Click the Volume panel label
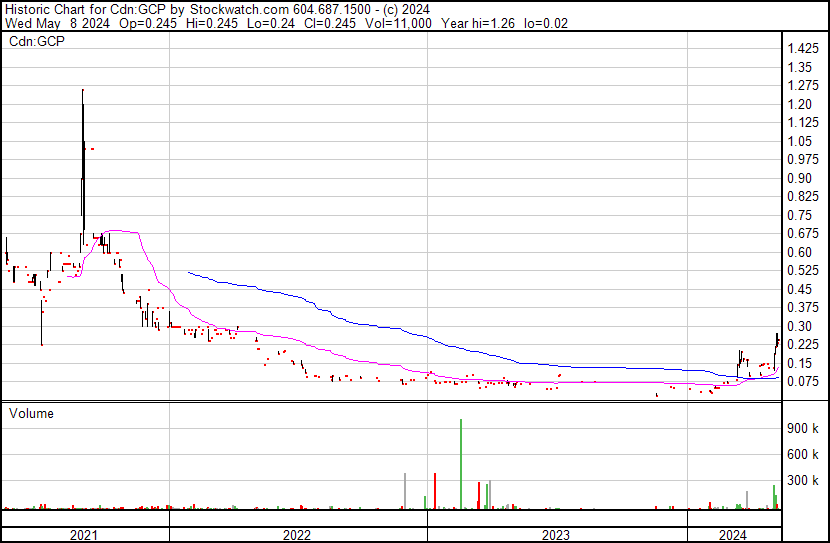The width and height of the screenshot is (830, 543). pos(31,413)
